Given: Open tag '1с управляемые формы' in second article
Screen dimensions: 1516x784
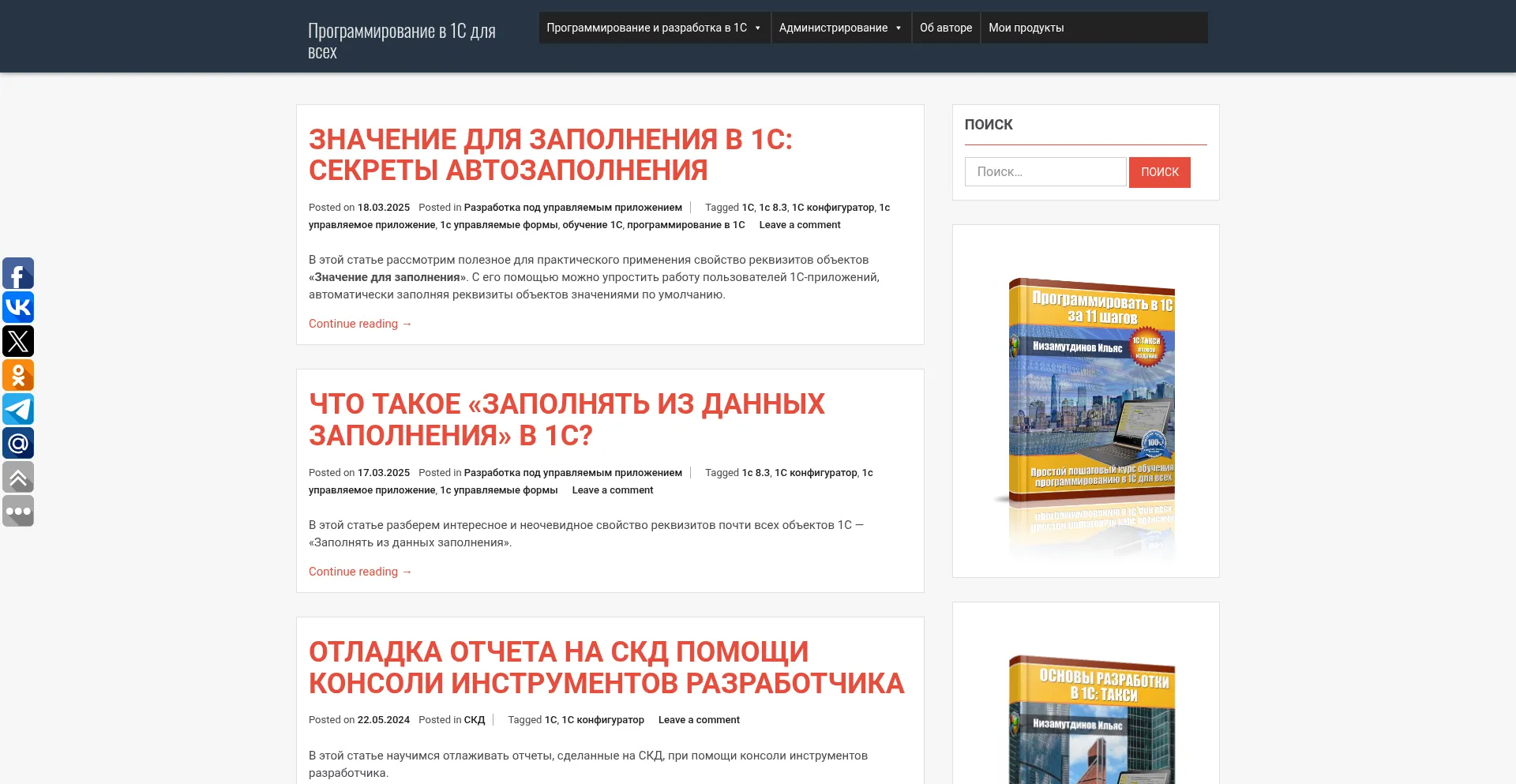Looking at the screenshot, I should 499,490.
